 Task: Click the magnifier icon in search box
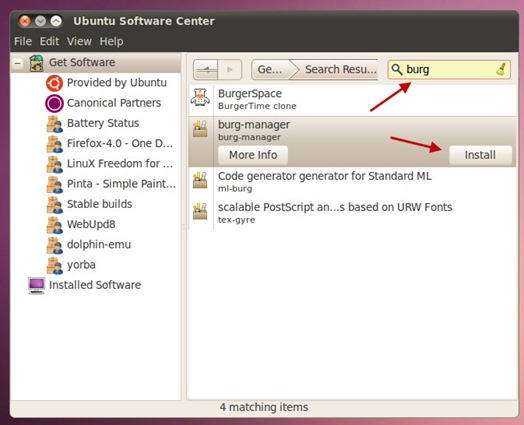point(397,69)
